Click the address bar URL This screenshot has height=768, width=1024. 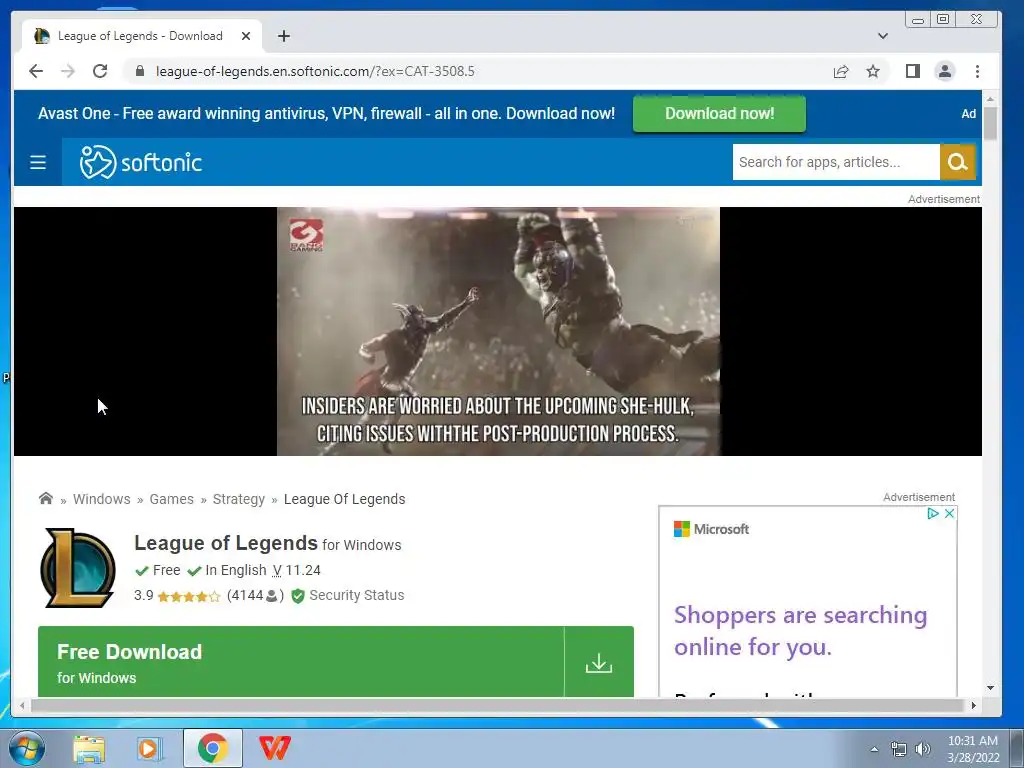[x=315, y=71]
